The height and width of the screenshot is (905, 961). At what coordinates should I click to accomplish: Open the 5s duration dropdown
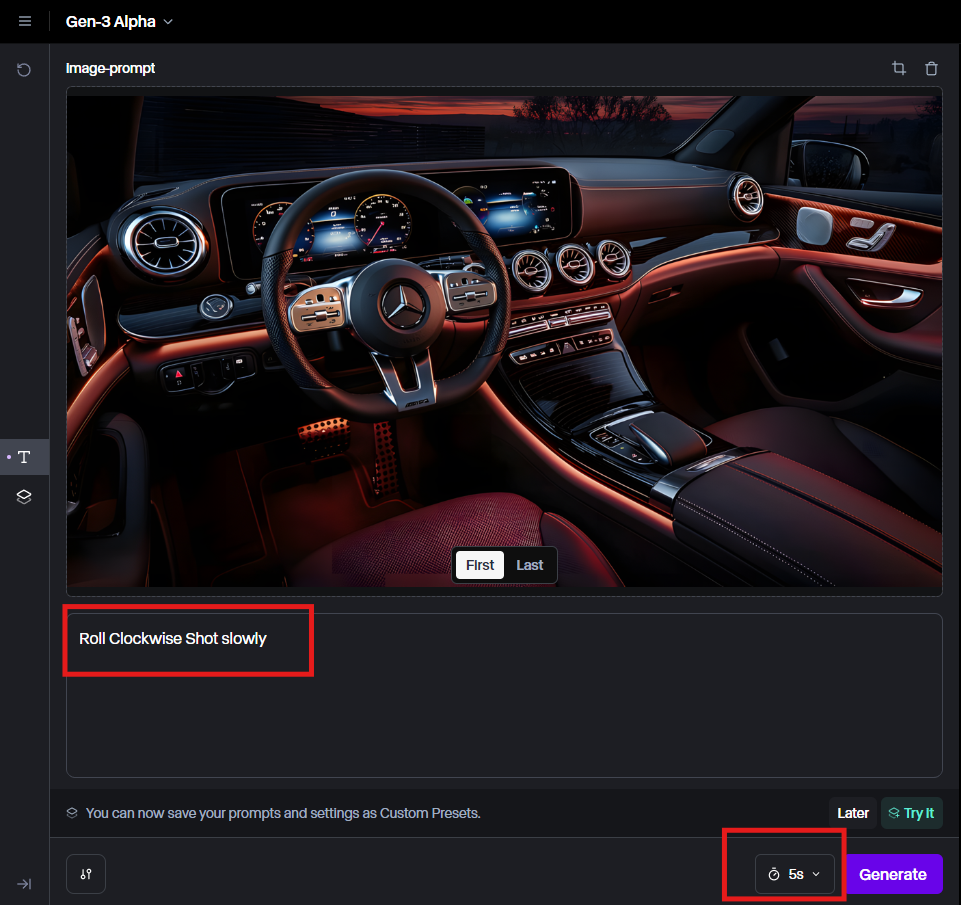click(795, 874)
